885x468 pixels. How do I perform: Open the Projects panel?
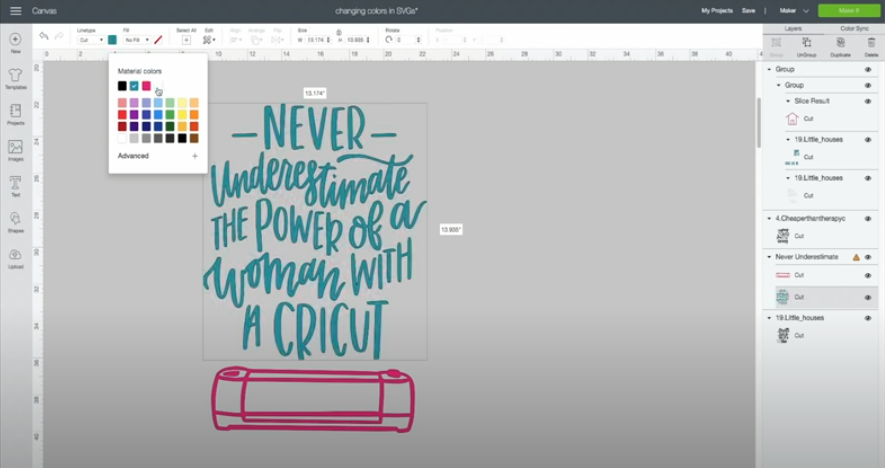(15, 114)
